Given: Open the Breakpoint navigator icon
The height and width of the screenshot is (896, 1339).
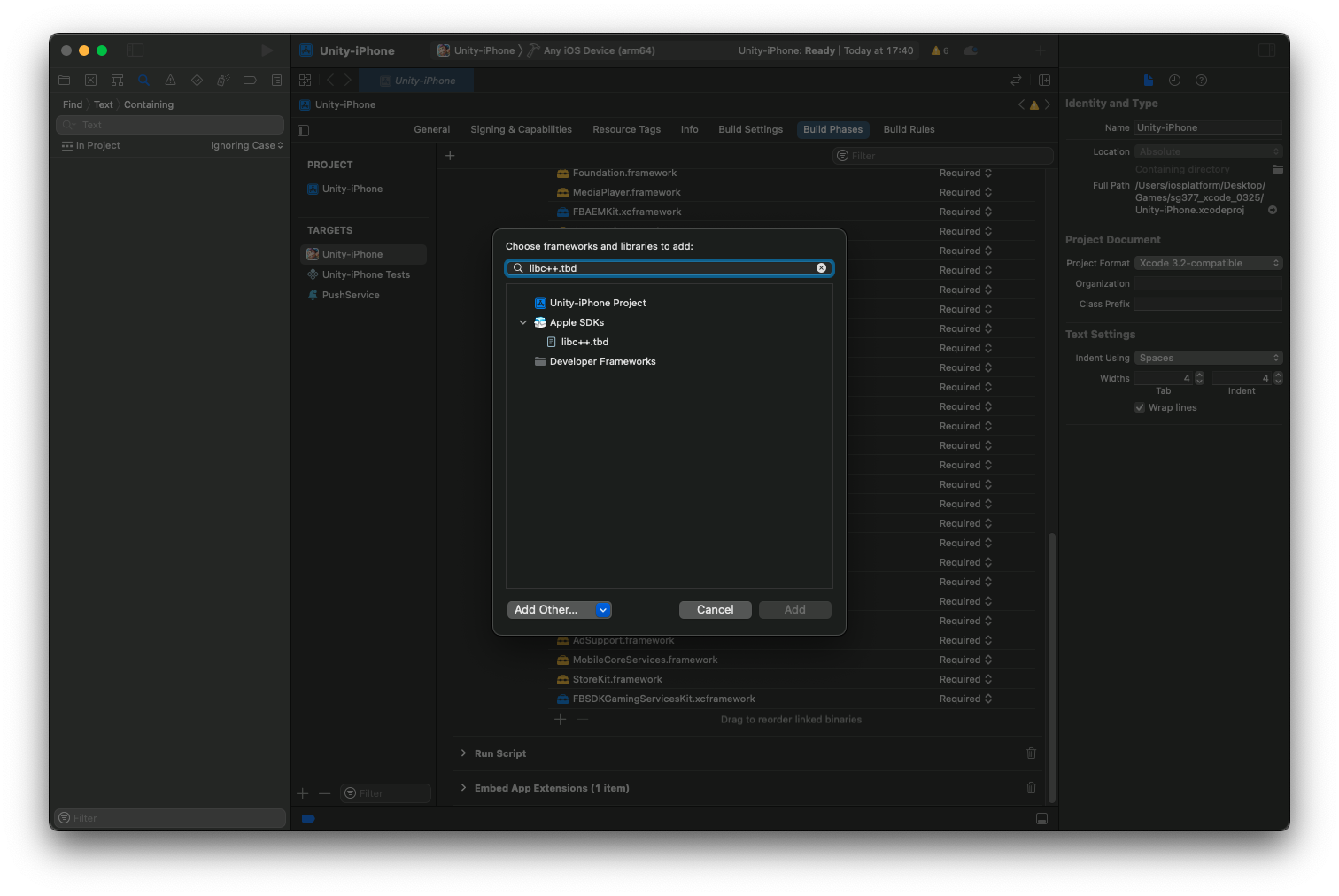Looking at the screenshot, I should pos(250,80).
